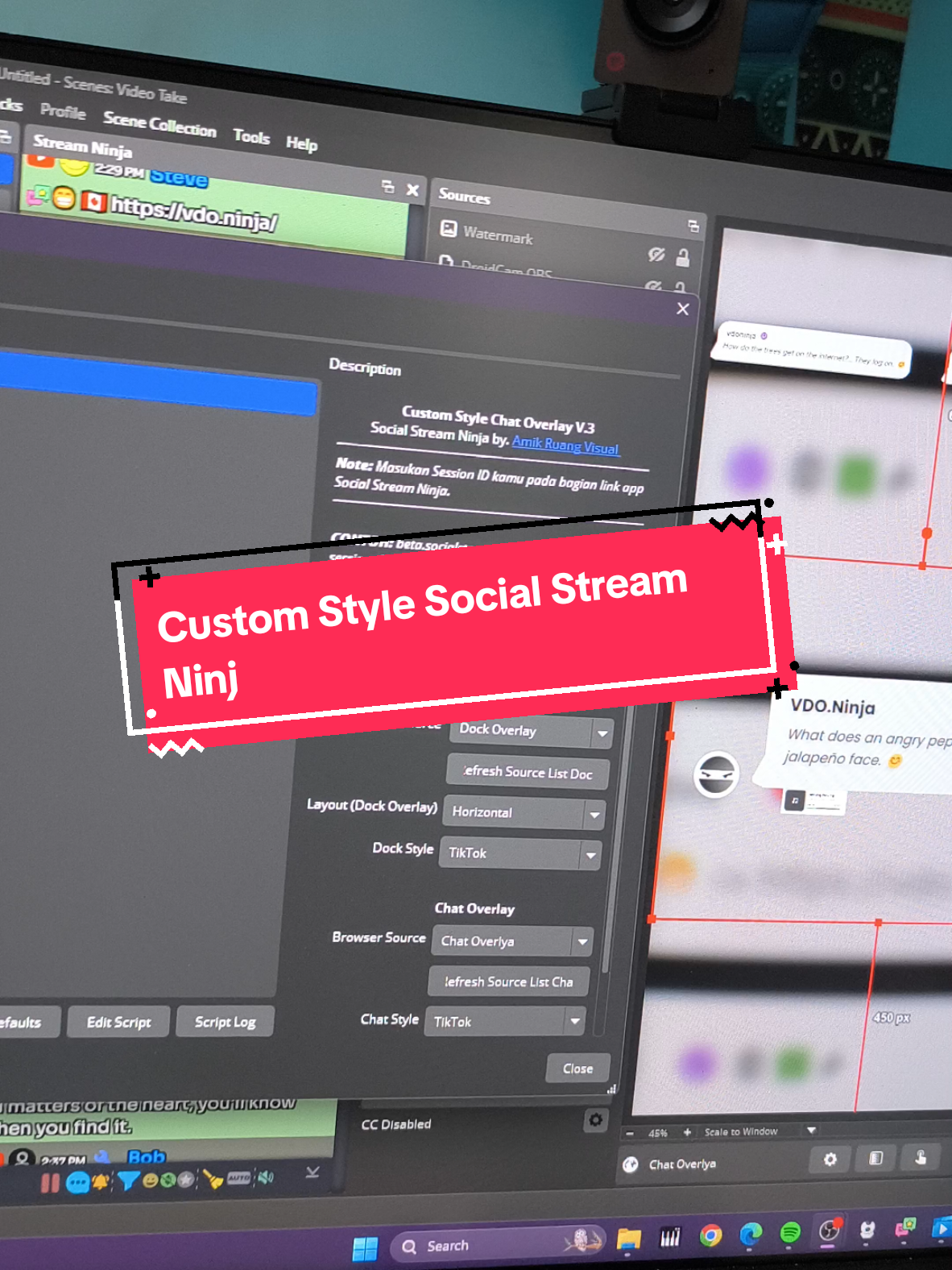The image size is (952, 1270).
Task: Open the CC Disabled settings gear
Action: [x=595, y=1119]
